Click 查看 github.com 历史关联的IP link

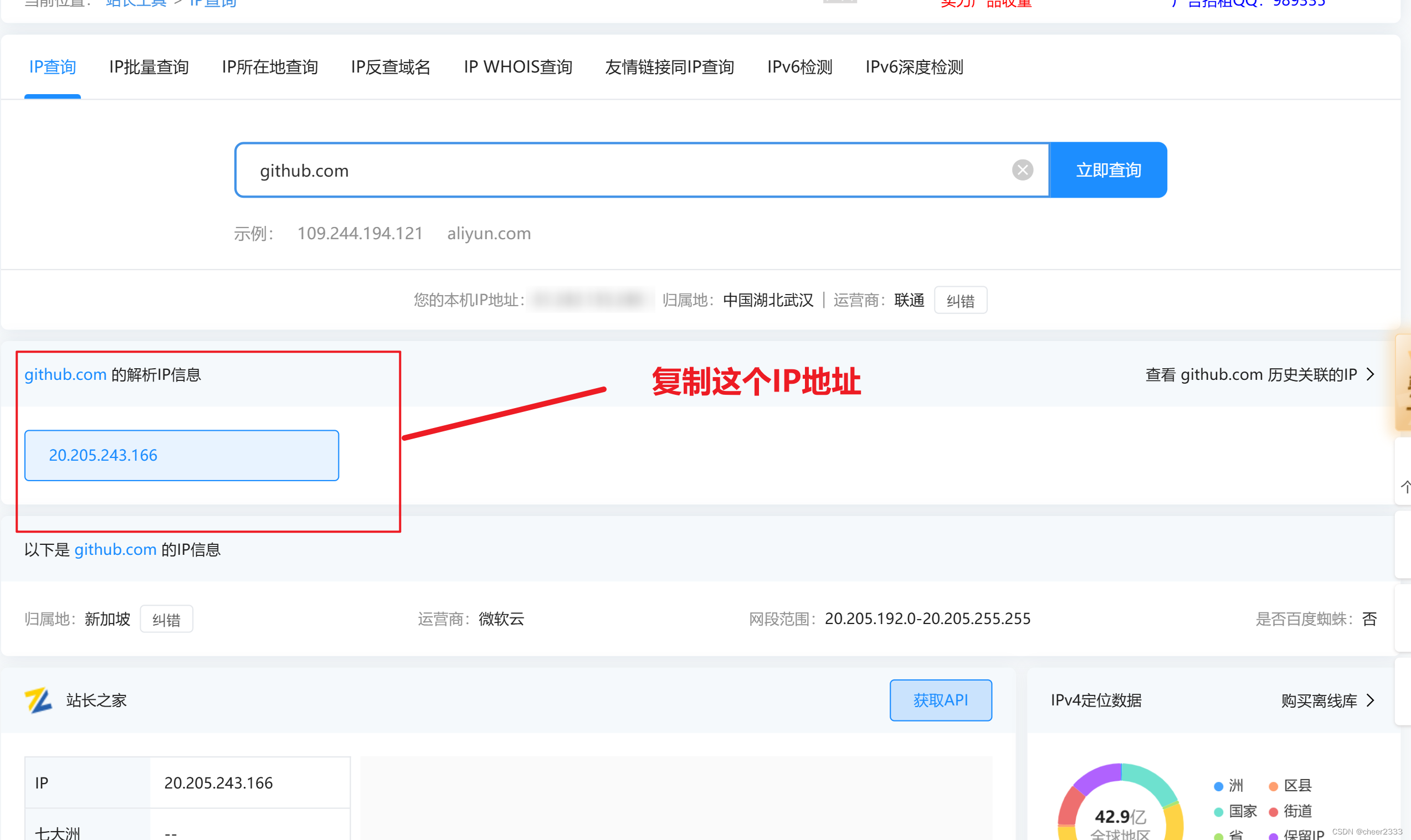coord(1251,375)
